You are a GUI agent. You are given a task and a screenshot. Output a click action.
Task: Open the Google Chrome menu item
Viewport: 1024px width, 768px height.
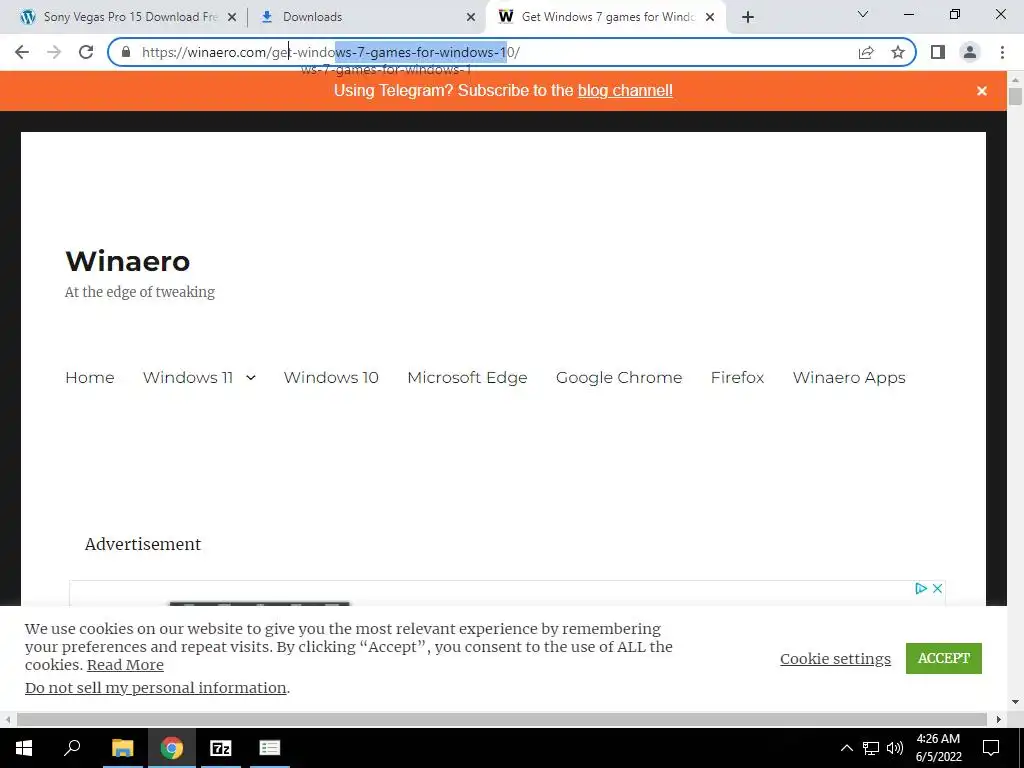click(x=619, y=377)
